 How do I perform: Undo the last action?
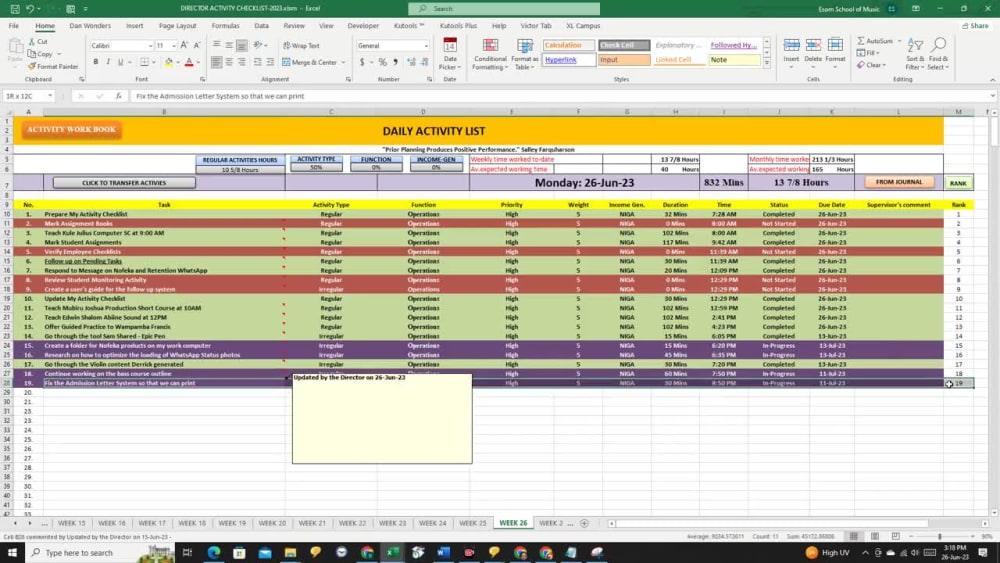click(x=29, y=9)
